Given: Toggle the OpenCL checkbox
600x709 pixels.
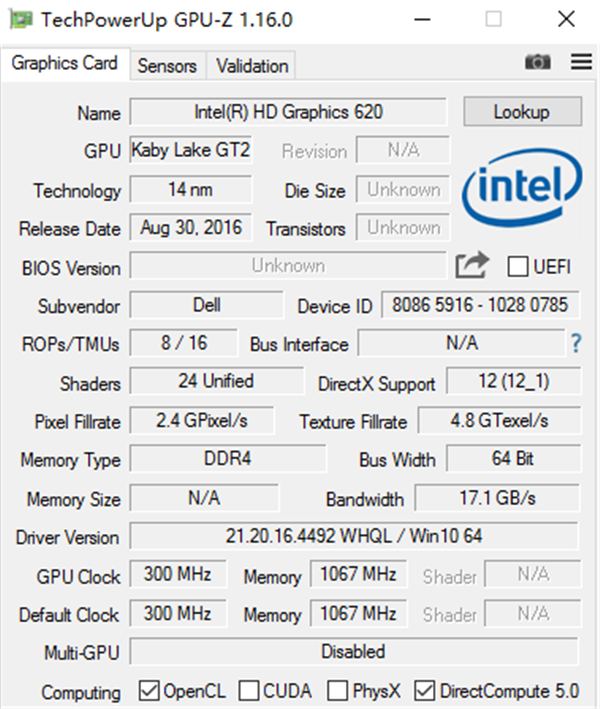Looking at the screenshot, I should click(x=149, y=691).
